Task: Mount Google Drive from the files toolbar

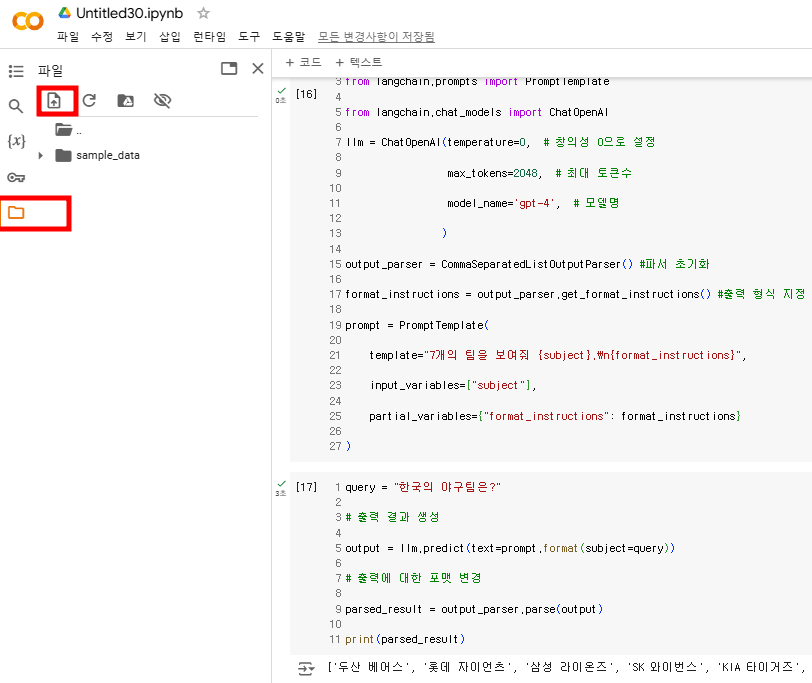Action: 124,100
